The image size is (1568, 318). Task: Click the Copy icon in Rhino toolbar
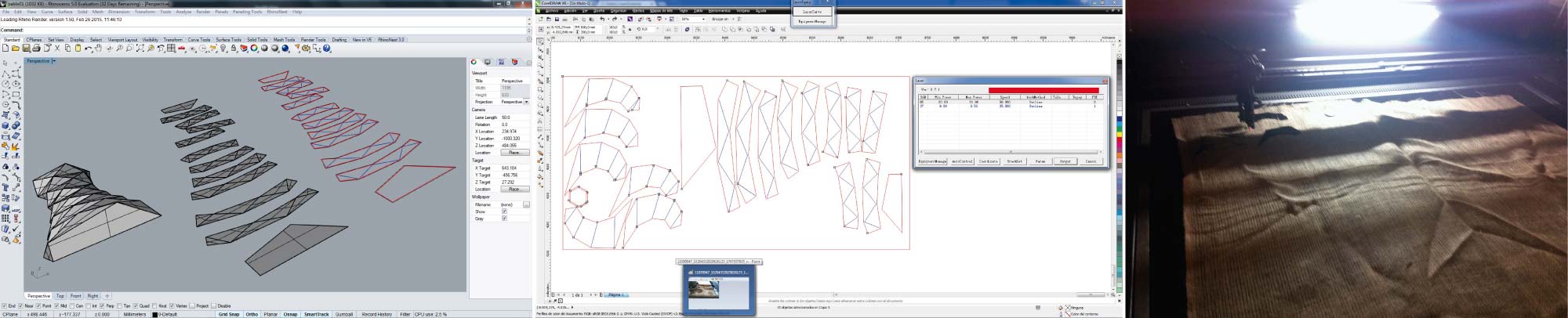(x=67, y=48)
